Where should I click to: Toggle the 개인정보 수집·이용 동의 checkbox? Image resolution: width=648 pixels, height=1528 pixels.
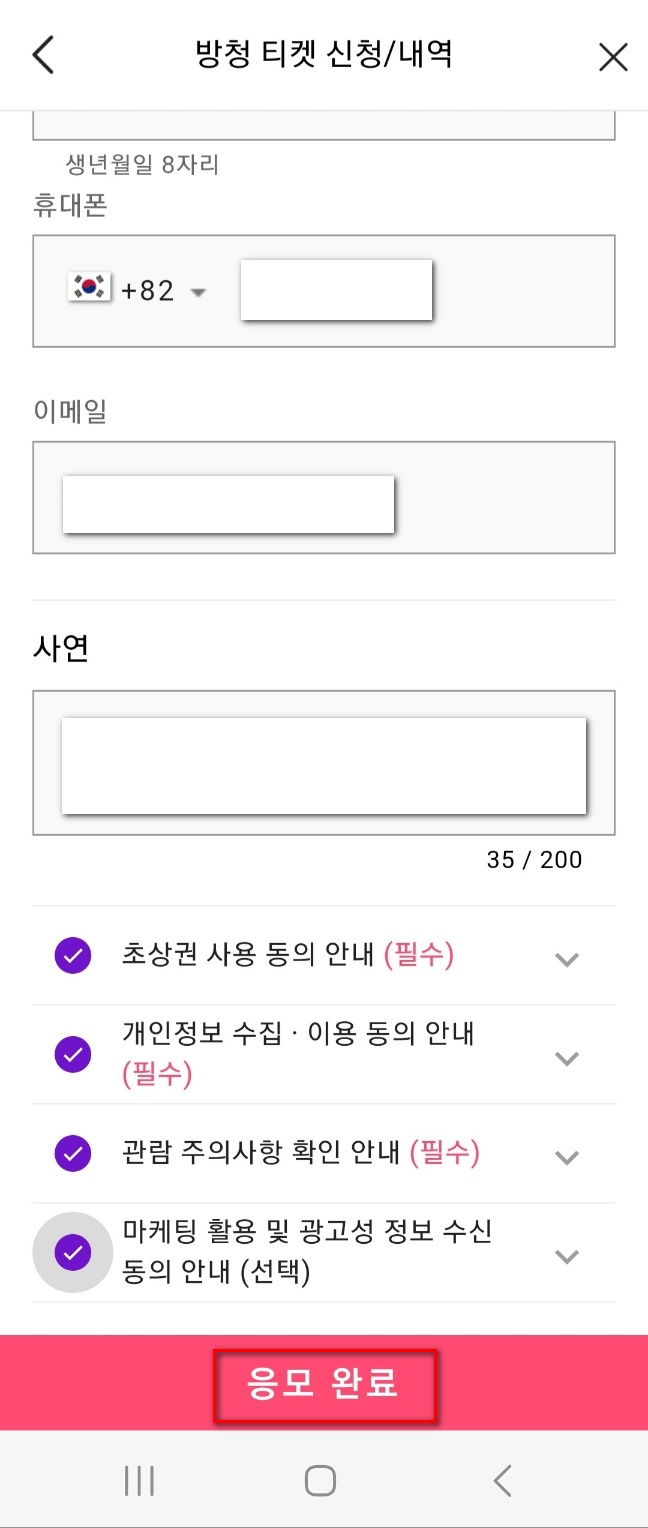point(71,1056)
